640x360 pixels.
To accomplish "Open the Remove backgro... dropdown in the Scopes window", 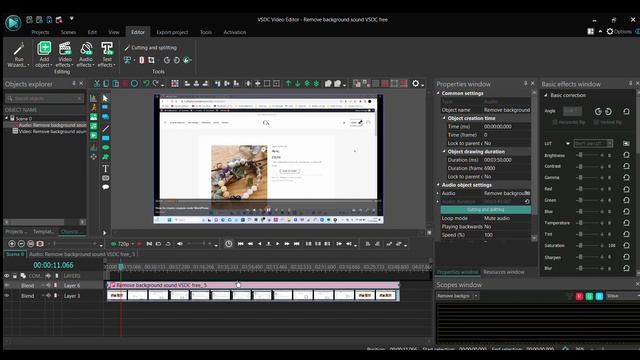I will point(476,296).
